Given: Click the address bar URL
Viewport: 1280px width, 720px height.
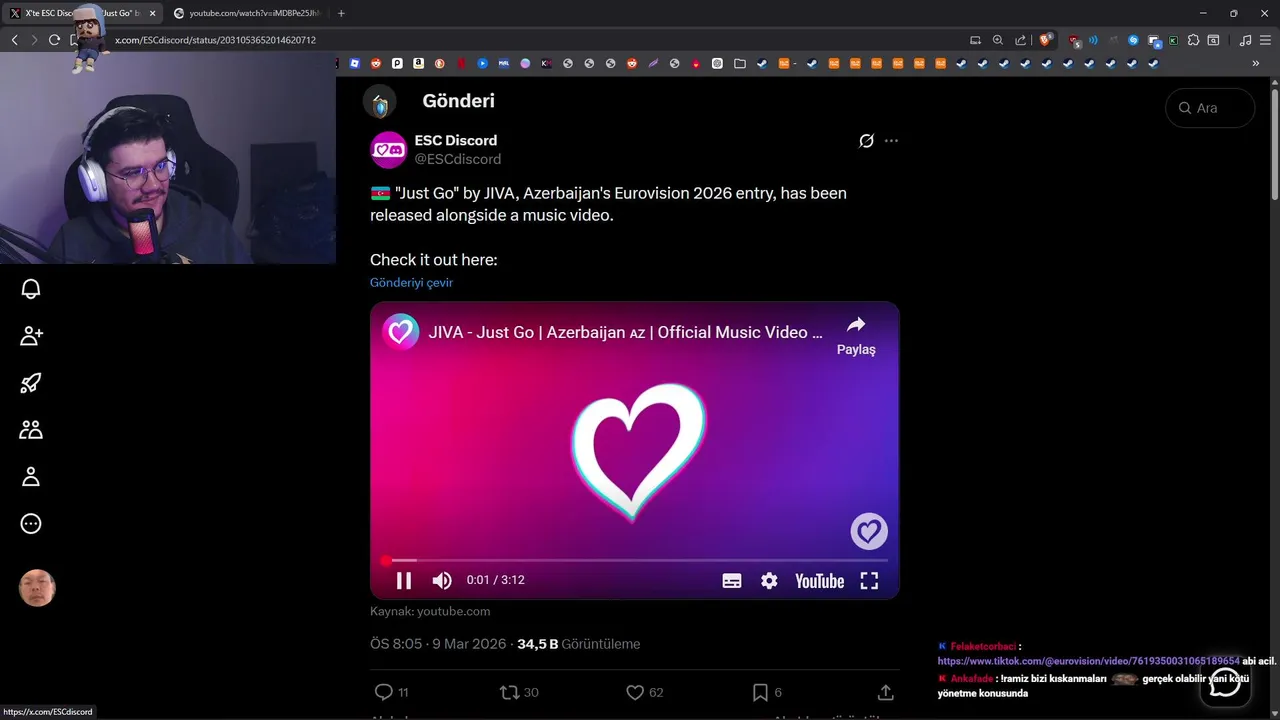Looking at the screenshot, I should pos(215,40).
